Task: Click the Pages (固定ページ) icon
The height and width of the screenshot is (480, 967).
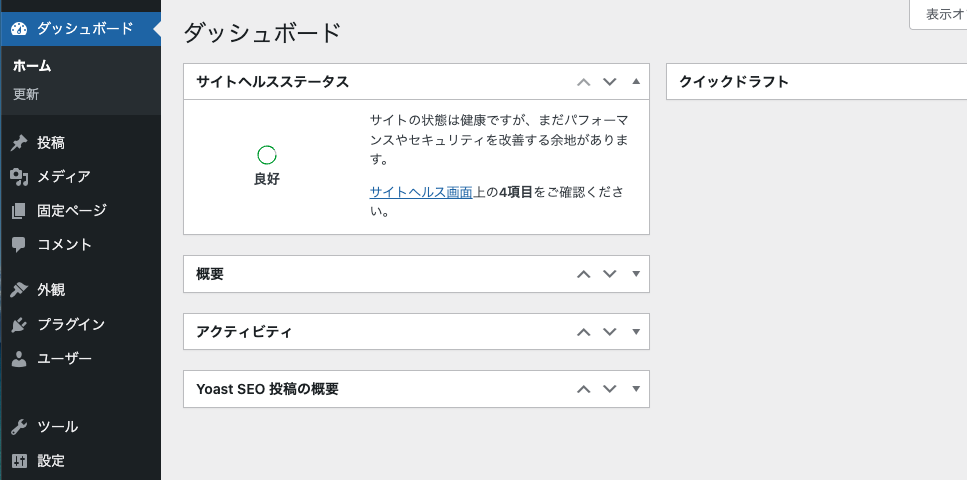Action: (x=19, y=211)
